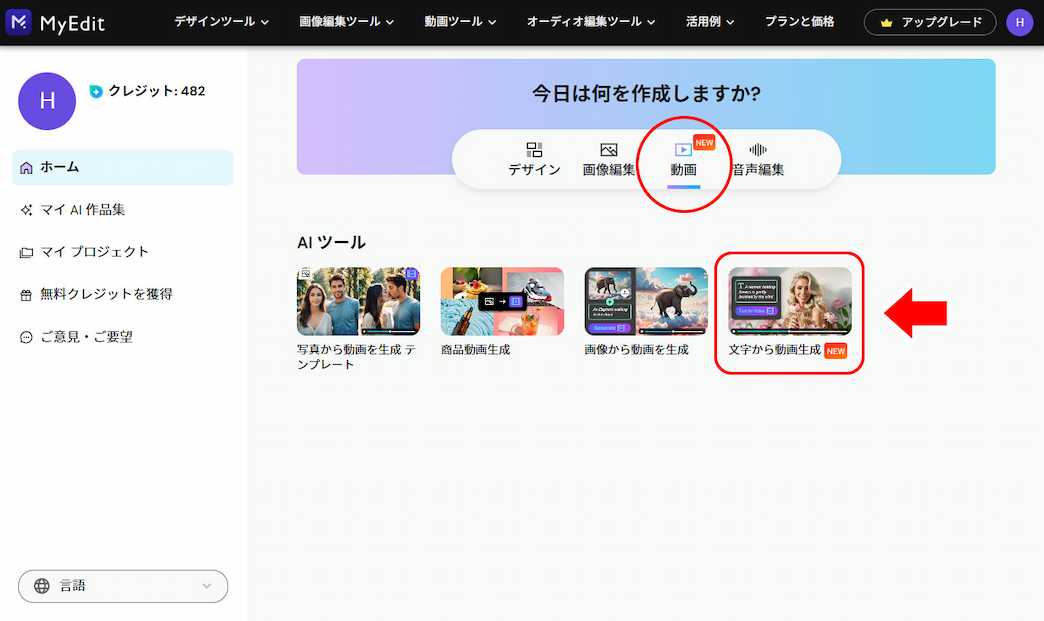Open マイ プロジェクト
Screen dimensions: 1044x621
(x=94, y=252)
